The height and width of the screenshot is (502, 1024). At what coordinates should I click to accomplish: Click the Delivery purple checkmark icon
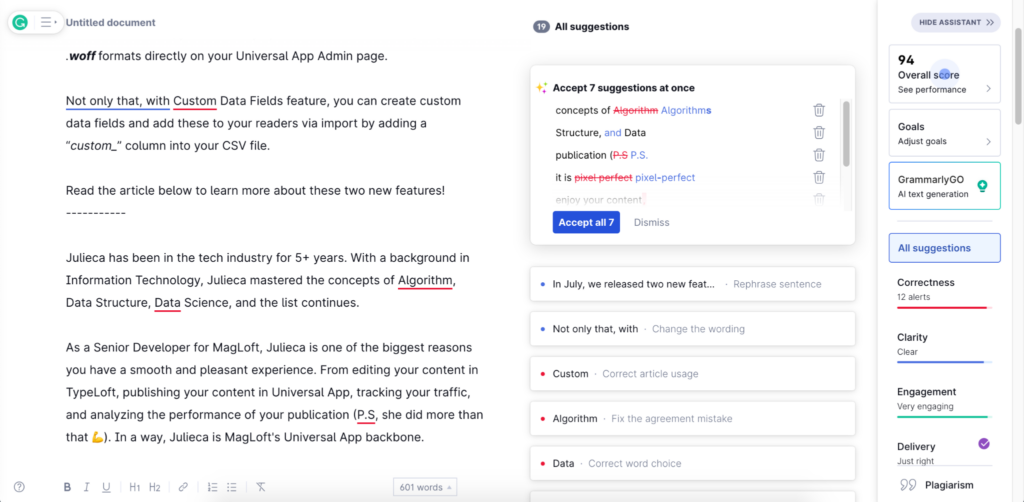(x=984, y=444)
